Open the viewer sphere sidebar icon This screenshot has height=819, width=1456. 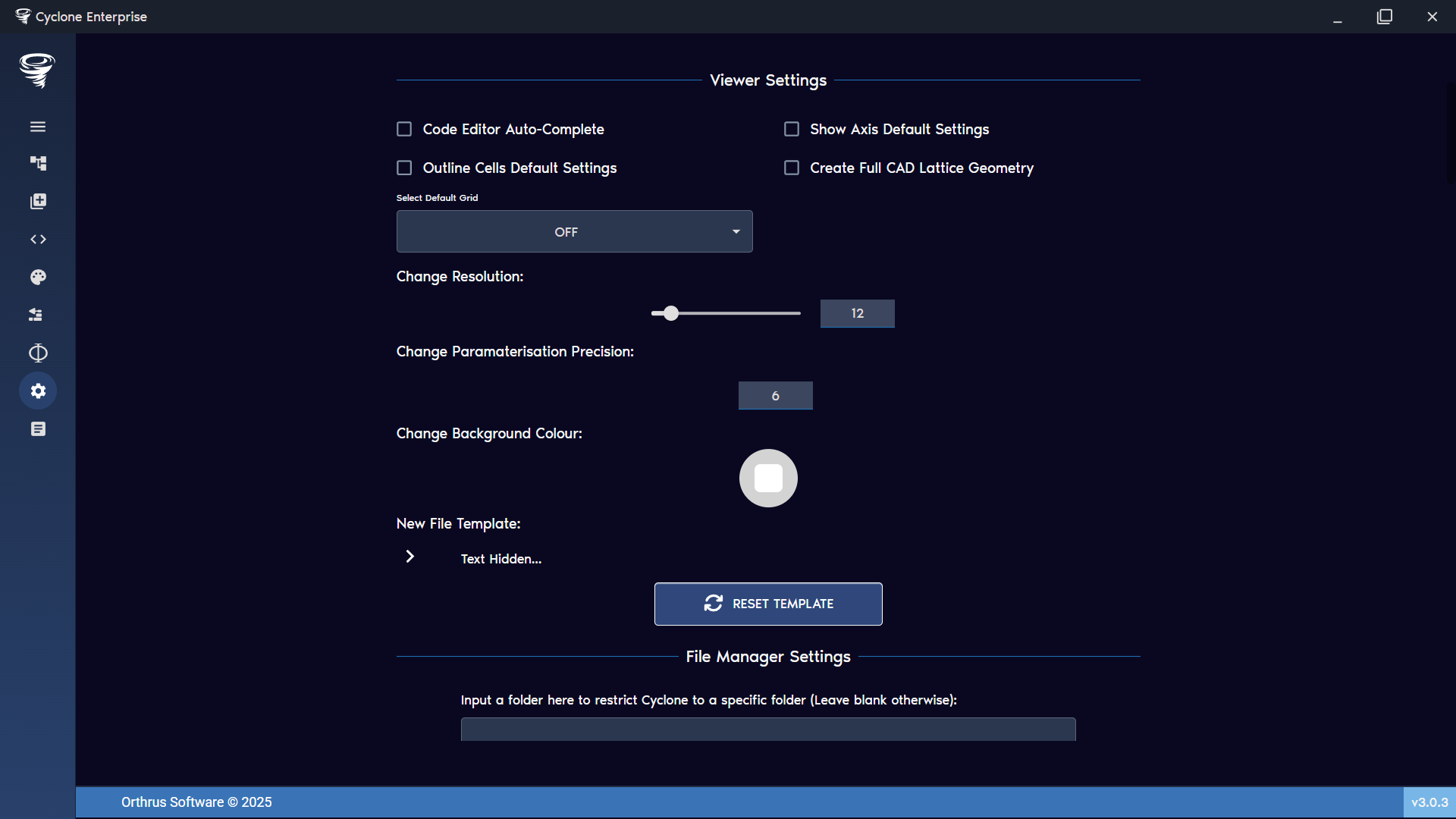(x=37, y=353)
